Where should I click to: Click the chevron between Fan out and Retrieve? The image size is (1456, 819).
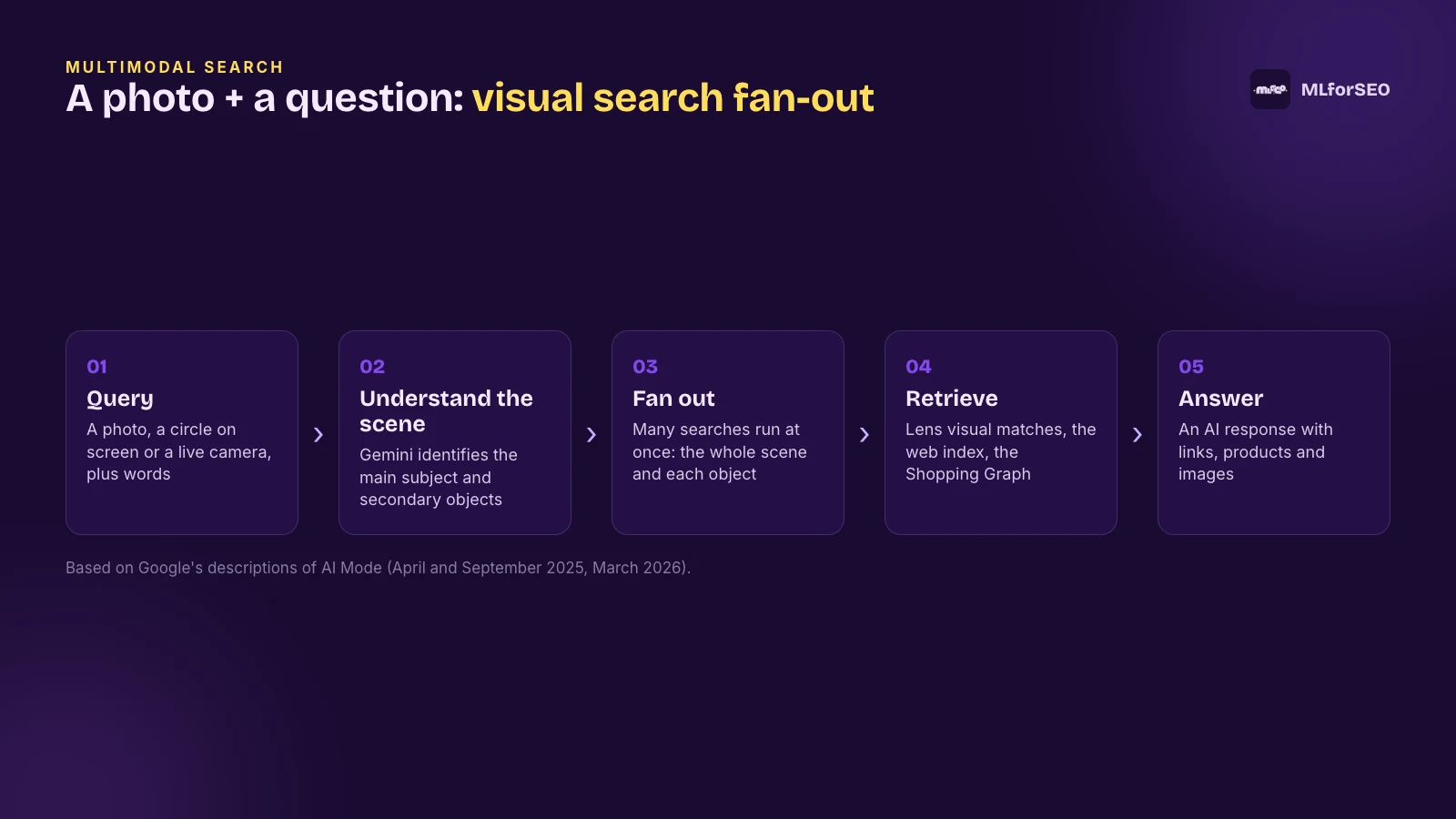864,435
